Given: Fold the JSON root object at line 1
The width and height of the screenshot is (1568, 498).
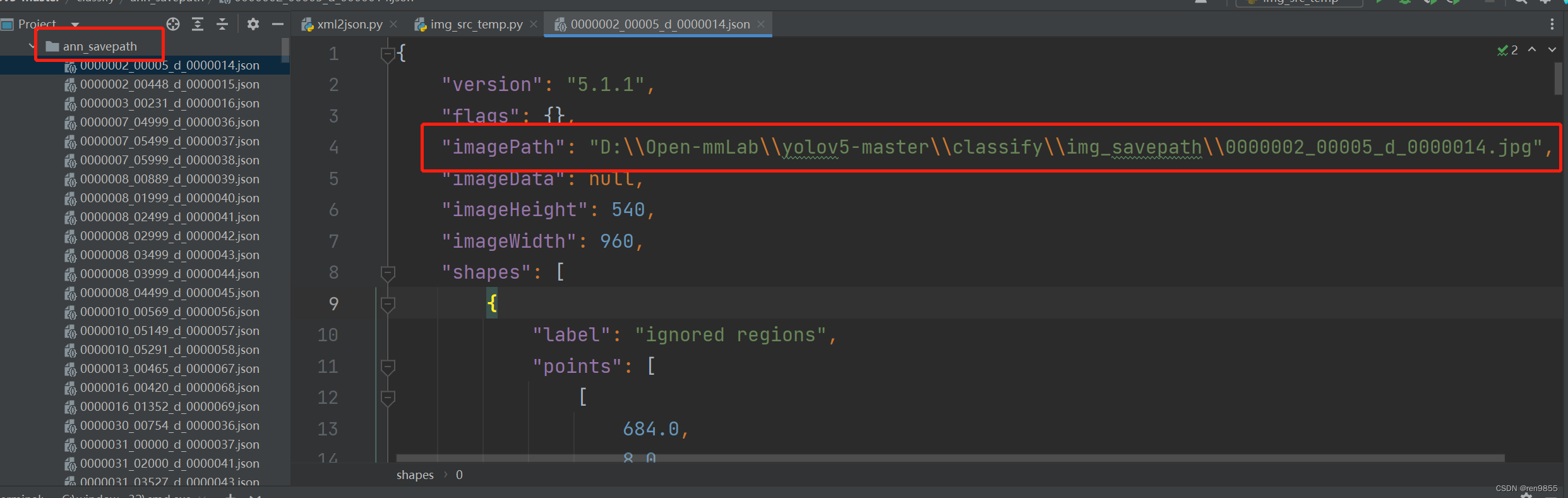Looking at the screenshot, I should (388, 54).
